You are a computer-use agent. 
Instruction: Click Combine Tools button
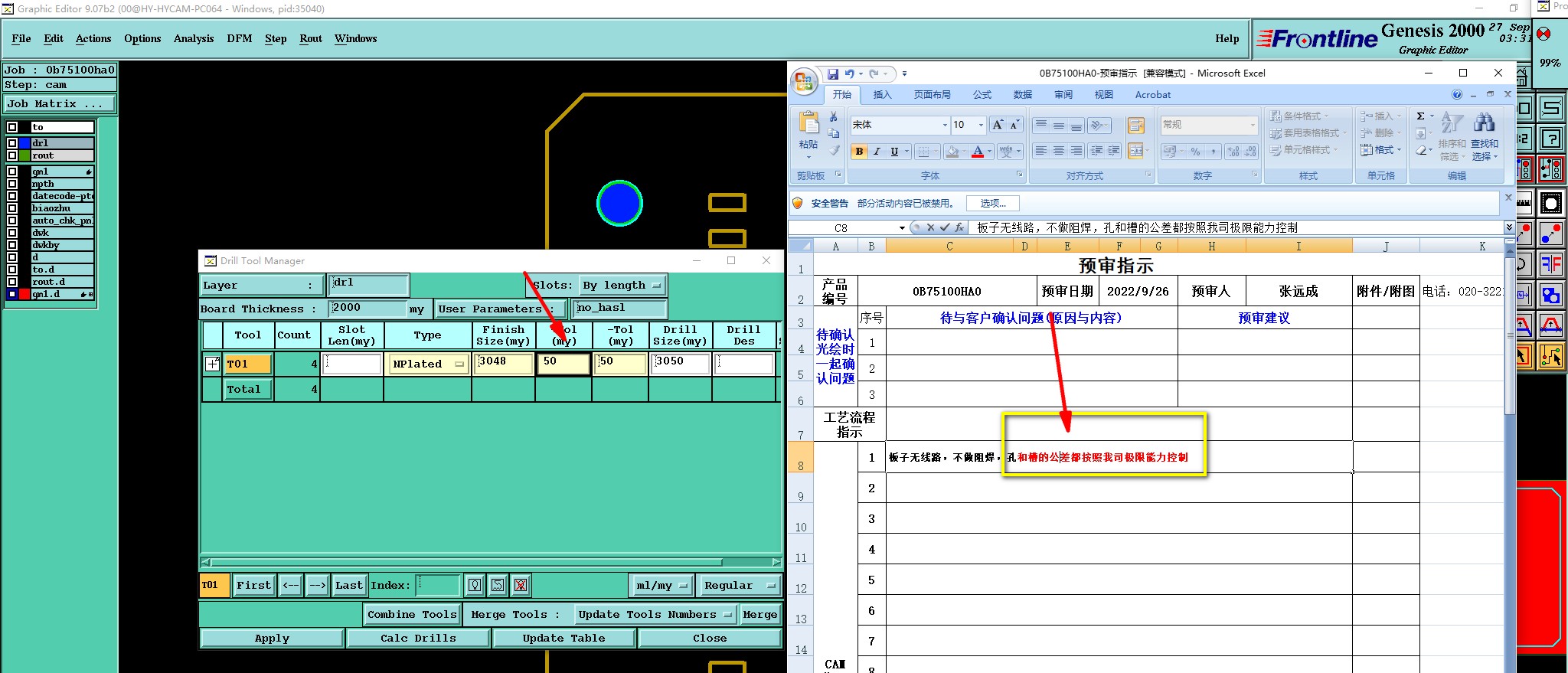point(412,614)
